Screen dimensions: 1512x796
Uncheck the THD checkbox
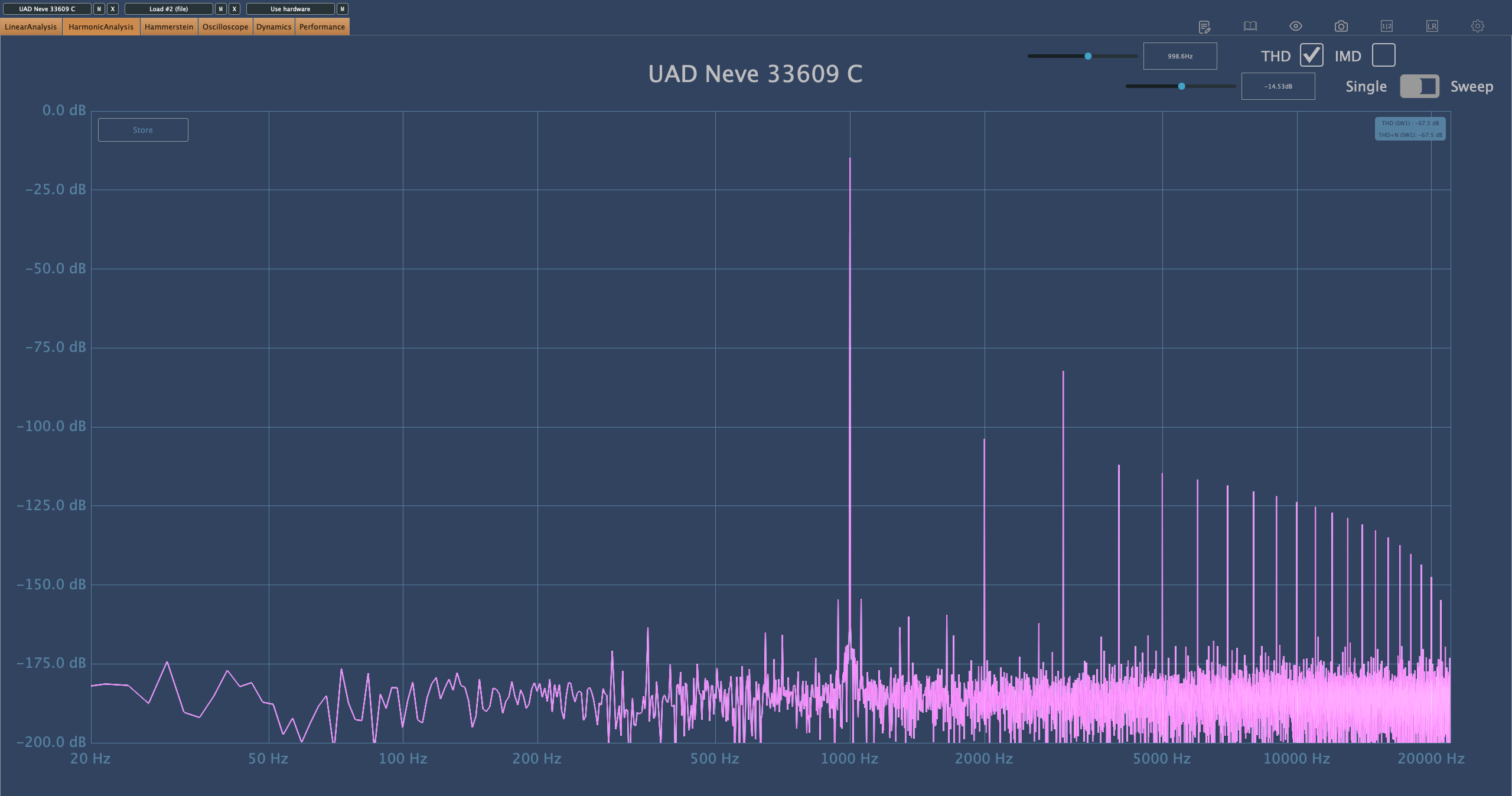tap(1311, 56)
